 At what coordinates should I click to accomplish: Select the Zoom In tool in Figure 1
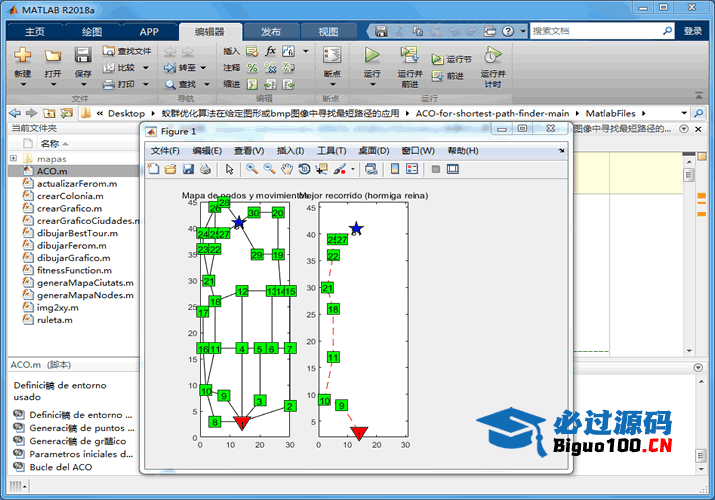tap(252, 169)
